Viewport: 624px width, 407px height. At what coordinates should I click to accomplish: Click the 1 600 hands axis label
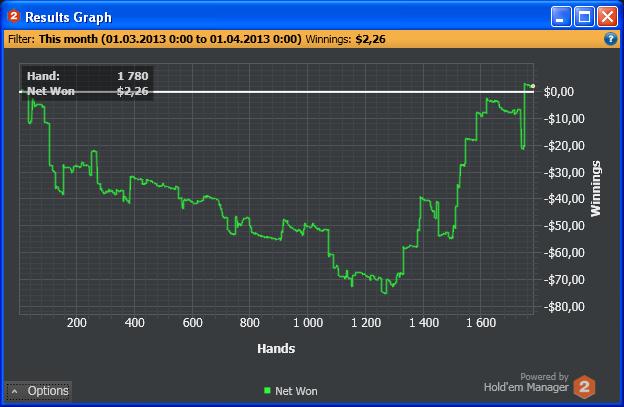[x=481, y=323]
